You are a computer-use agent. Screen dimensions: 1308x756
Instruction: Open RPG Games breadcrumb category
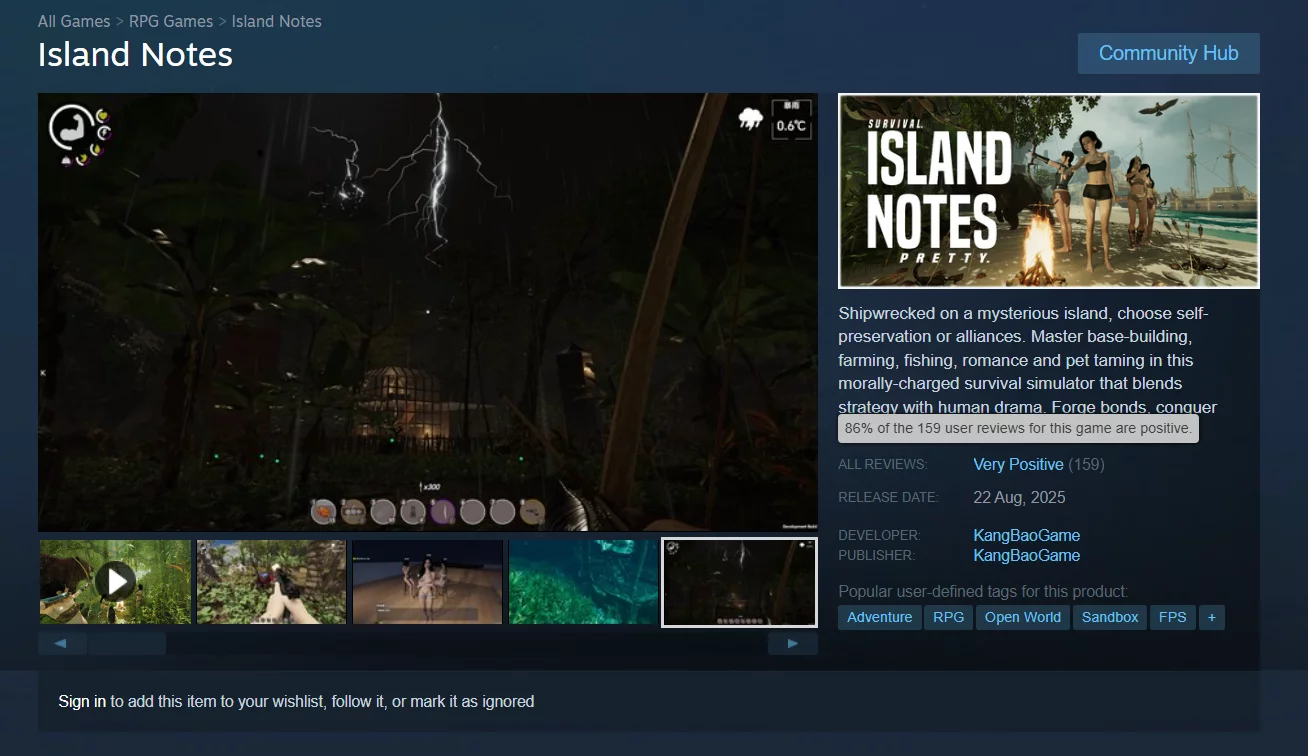(171, 21)
